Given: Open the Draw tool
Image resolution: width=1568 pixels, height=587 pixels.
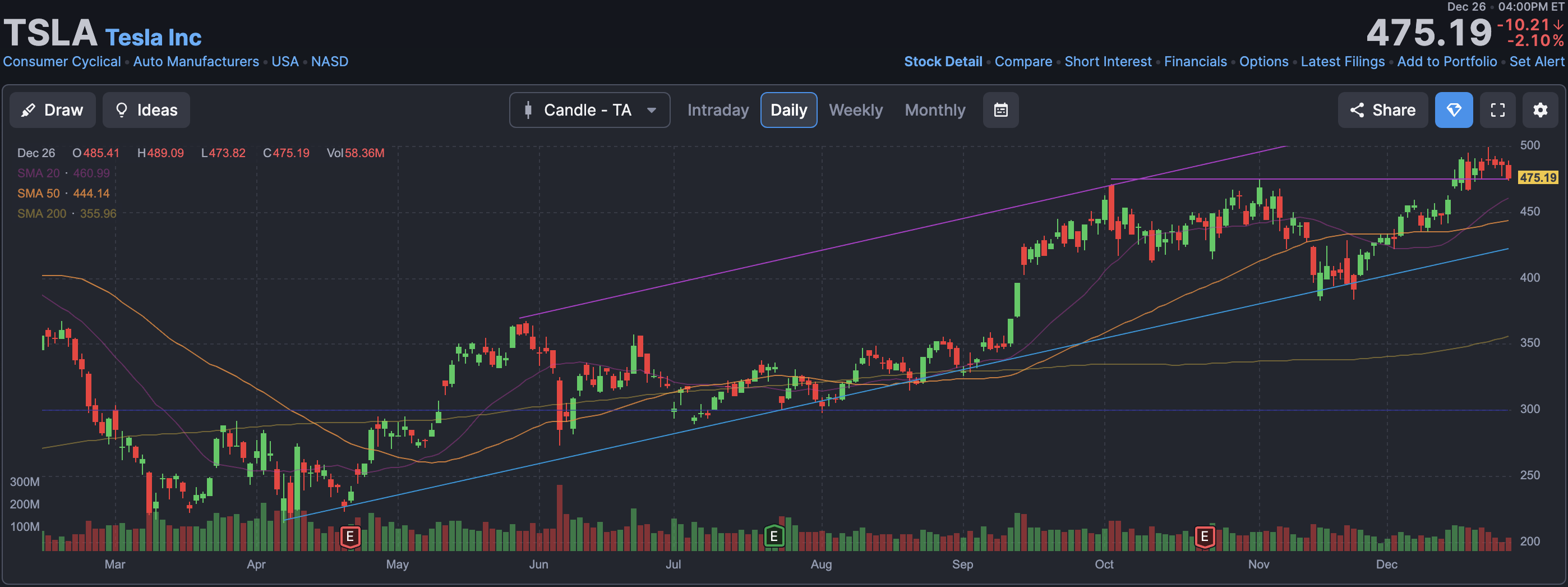Looking at the screenshot, I should point(52,110).
